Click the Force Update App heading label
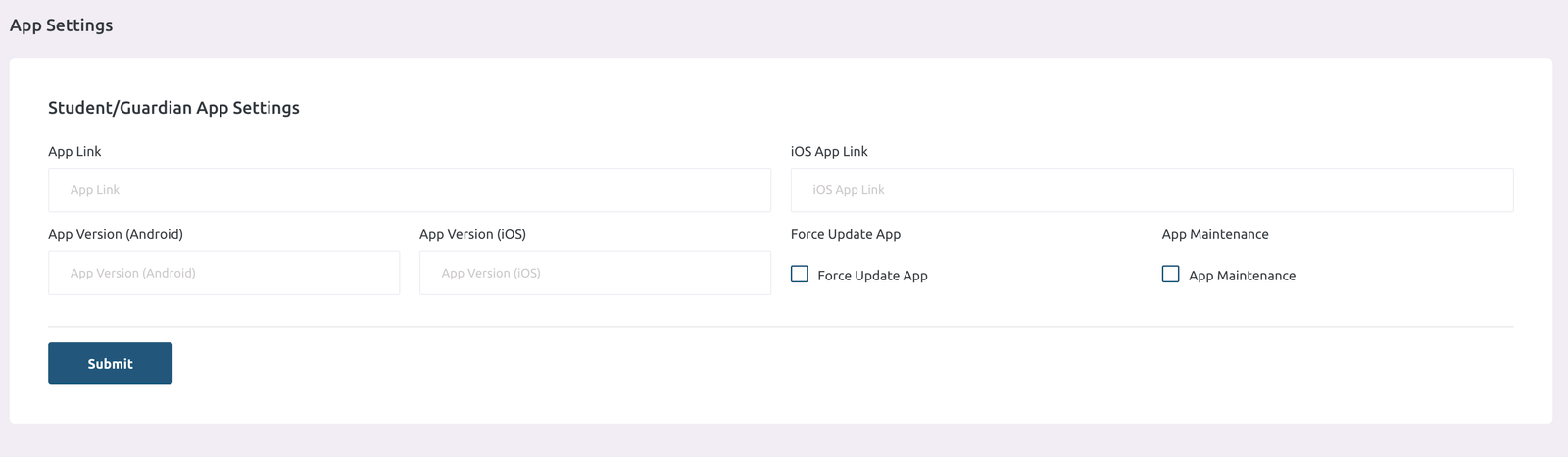This screenshot has width=1568, height=457. [x=846, y=235]
